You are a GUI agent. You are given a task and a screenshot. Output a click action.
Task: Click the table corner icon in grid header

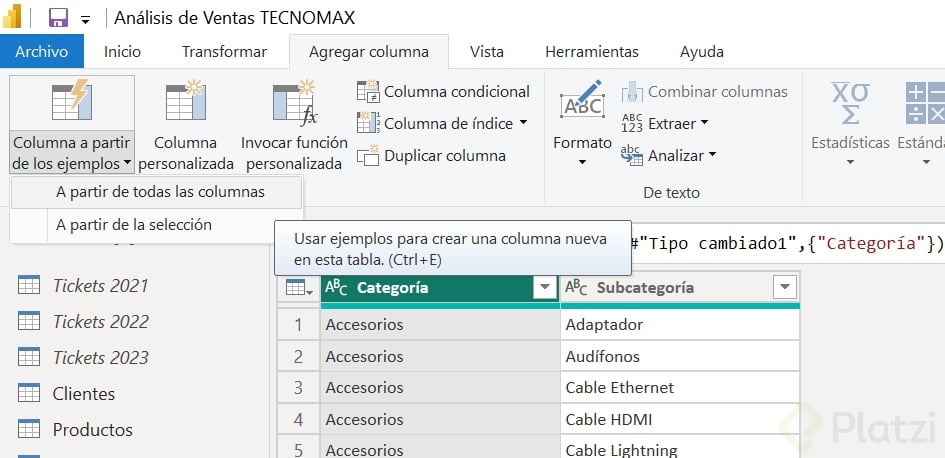coord(298,288)
